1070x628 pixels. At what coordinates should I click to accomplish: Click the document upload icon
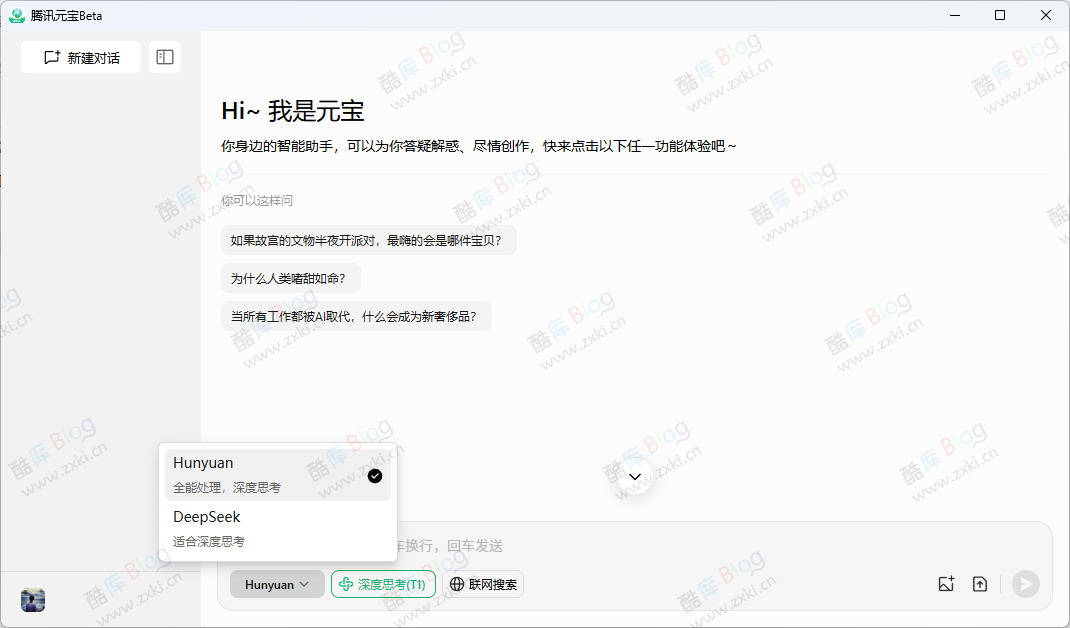(x=980, y=583)
